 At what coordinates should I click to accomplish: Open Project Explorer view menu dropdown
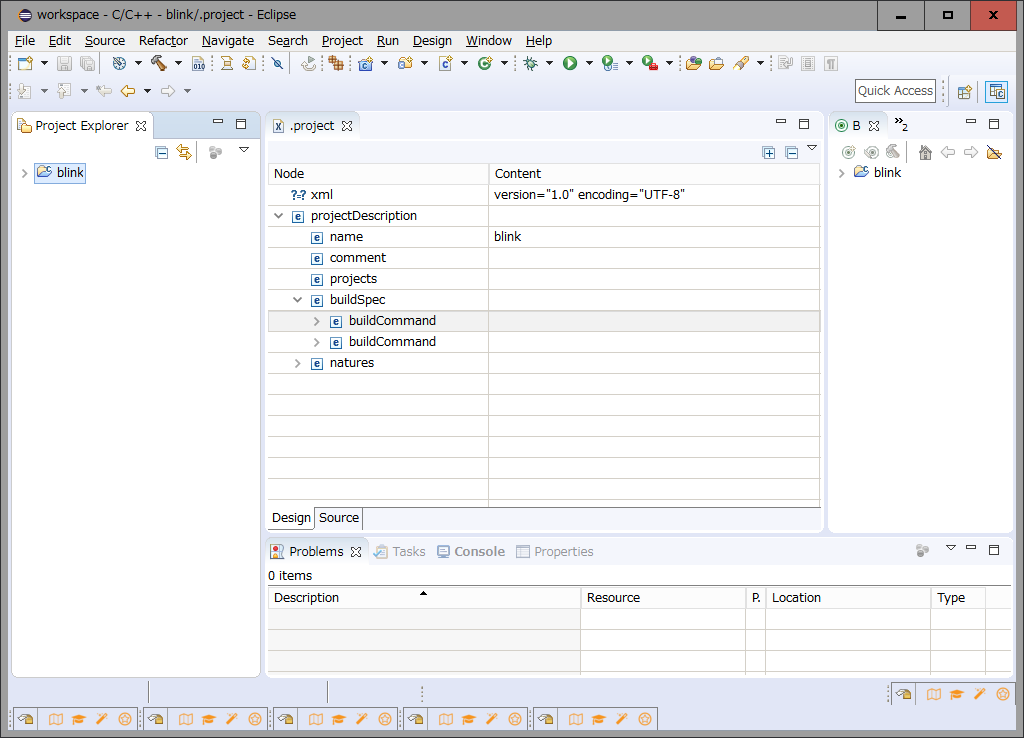(244, 150)
